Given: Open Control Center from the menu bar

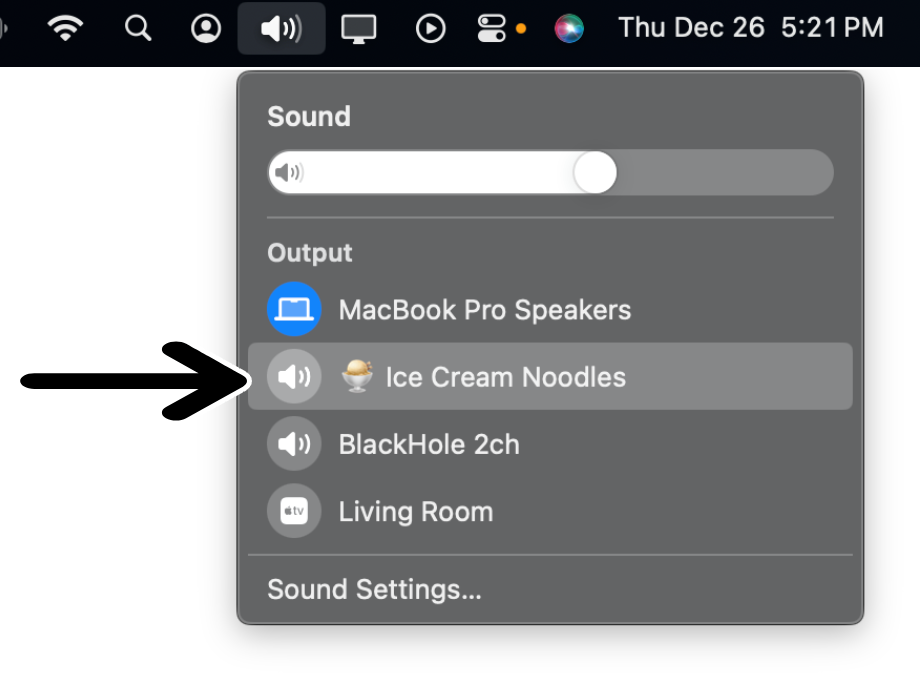Looking at the screenshot, I should pos(494,27).
